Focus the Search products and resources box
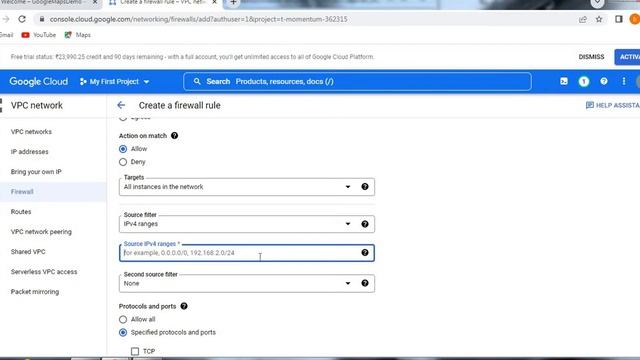640x360 pixels. point(357,82)
